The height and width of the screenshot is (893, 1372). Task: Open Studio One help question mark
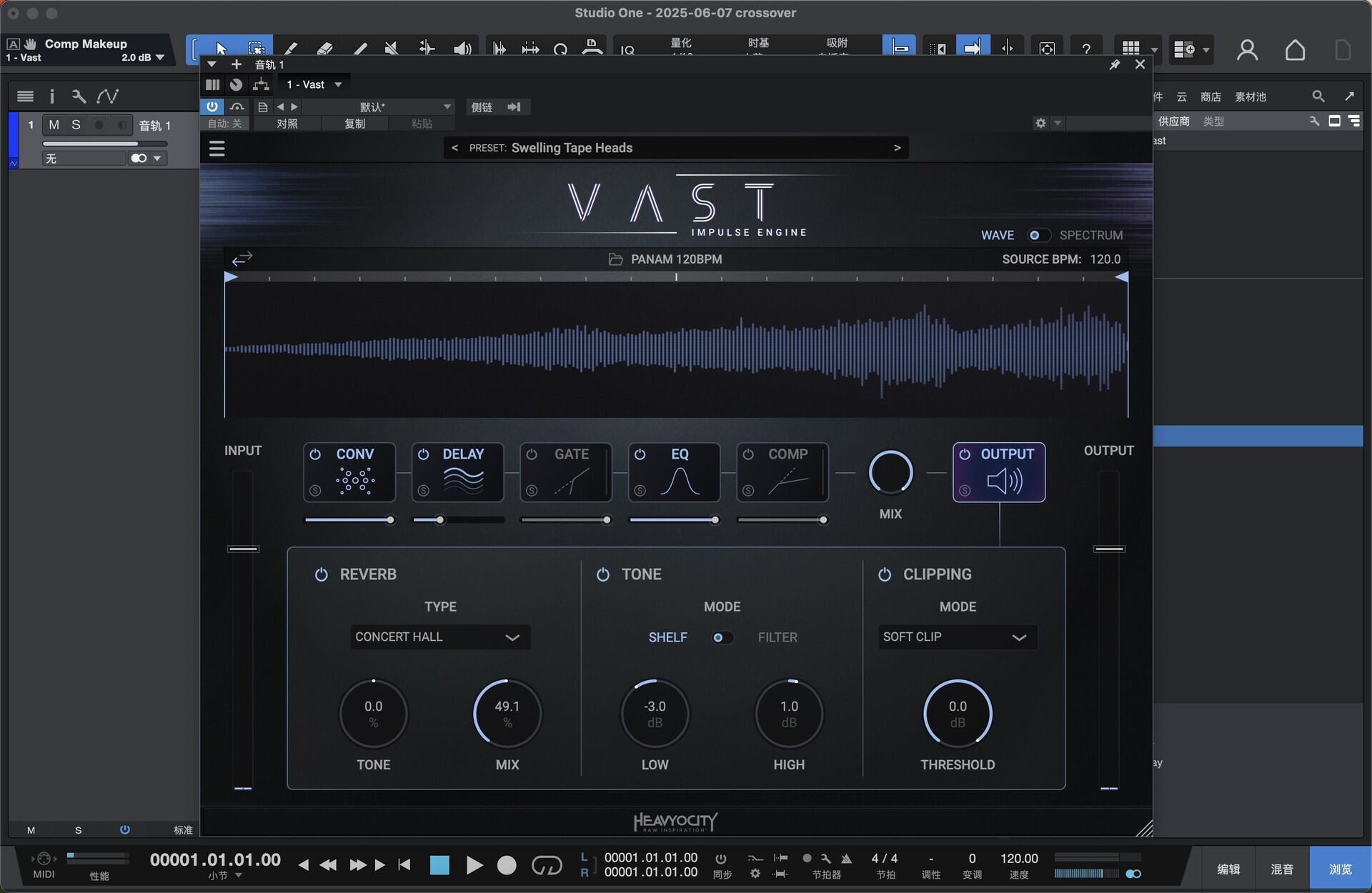(x=1086, y=49)
